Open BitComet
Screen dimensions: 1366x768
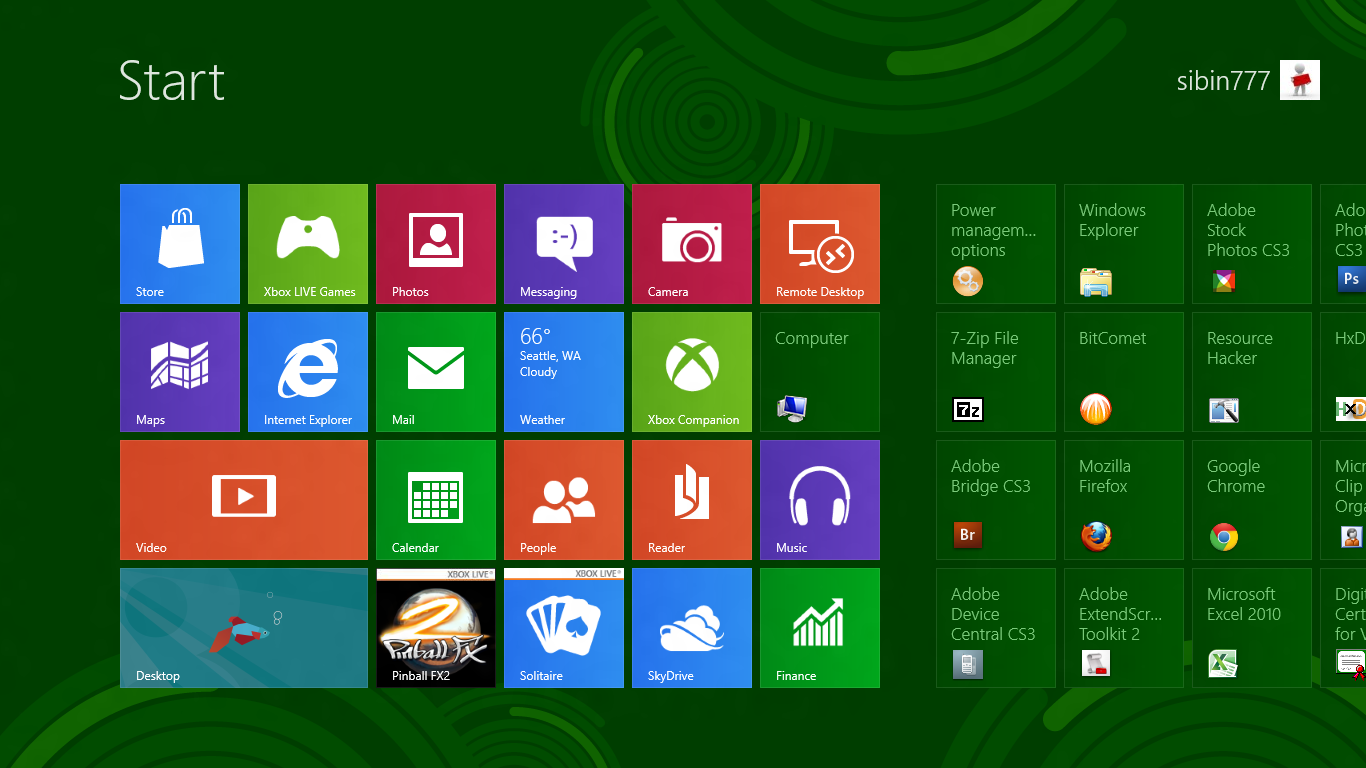tap(1123, 371)
